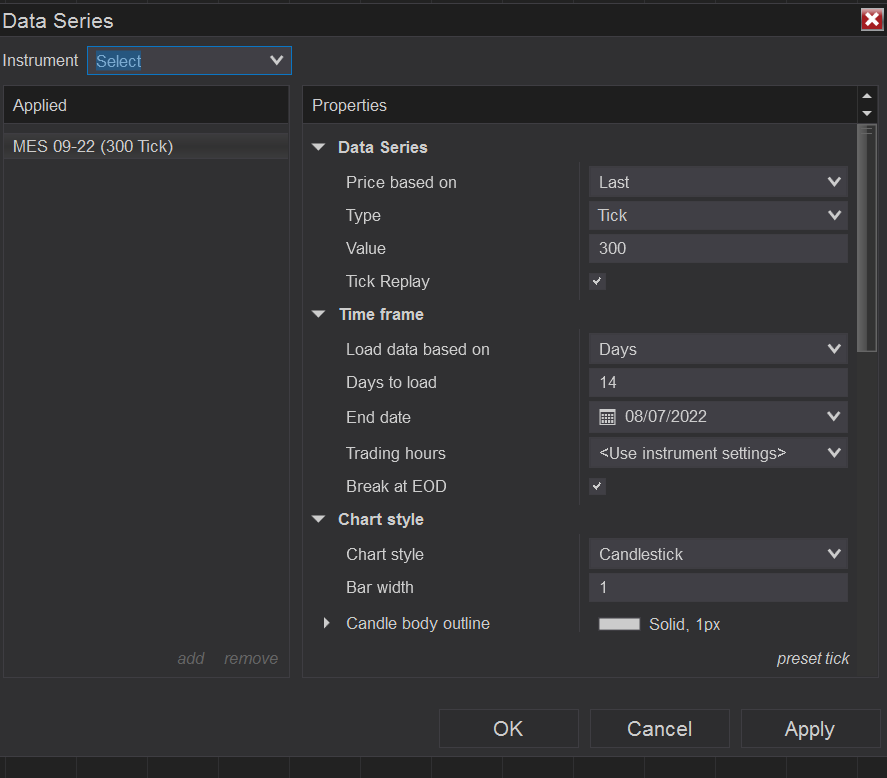
Task: Expand Candle body outline options
Action: [x=327, y=623]
